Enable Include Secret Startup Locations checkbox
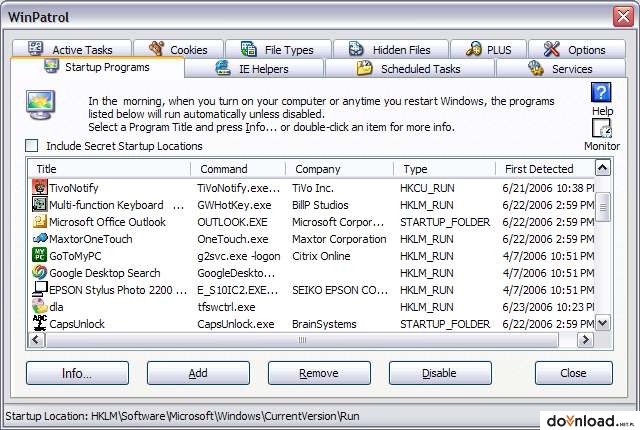The height and width of the screenshot is (430, 640). 31,146
